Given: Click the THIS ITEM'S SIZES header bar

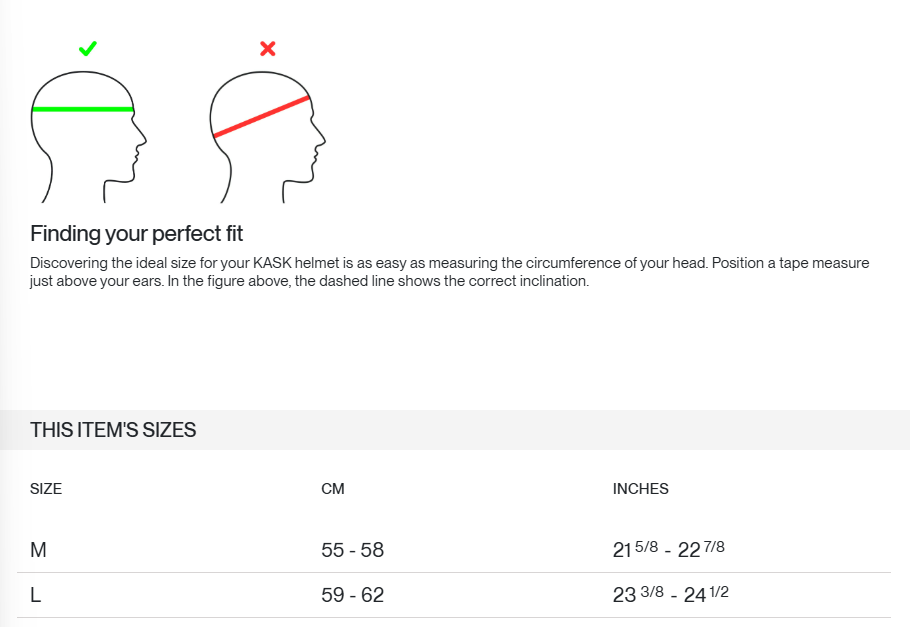Looking at the screenshot, I should point(455,430).
